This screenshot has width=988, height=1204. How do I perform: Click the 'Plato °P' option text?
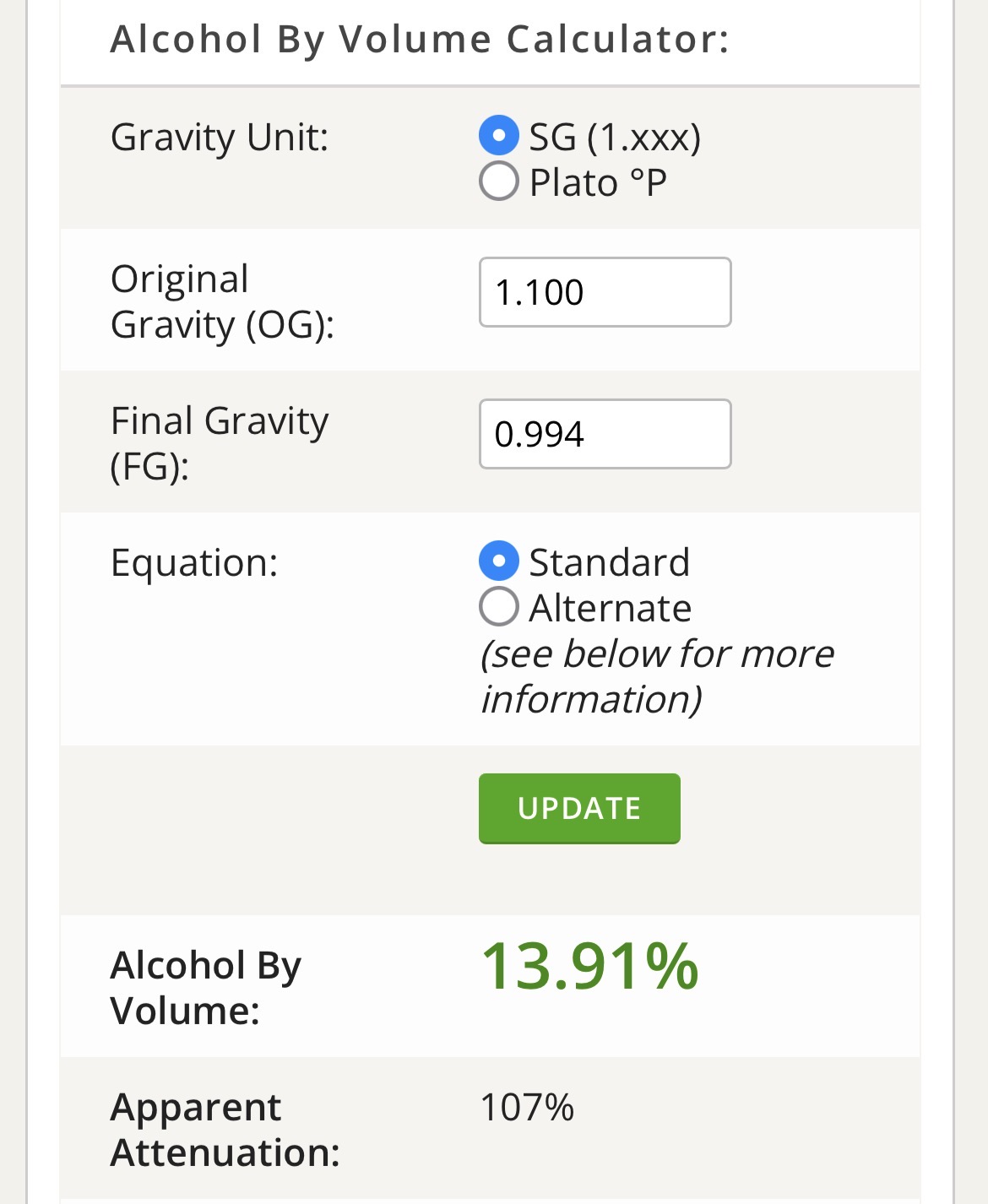(x=598, y=182)
